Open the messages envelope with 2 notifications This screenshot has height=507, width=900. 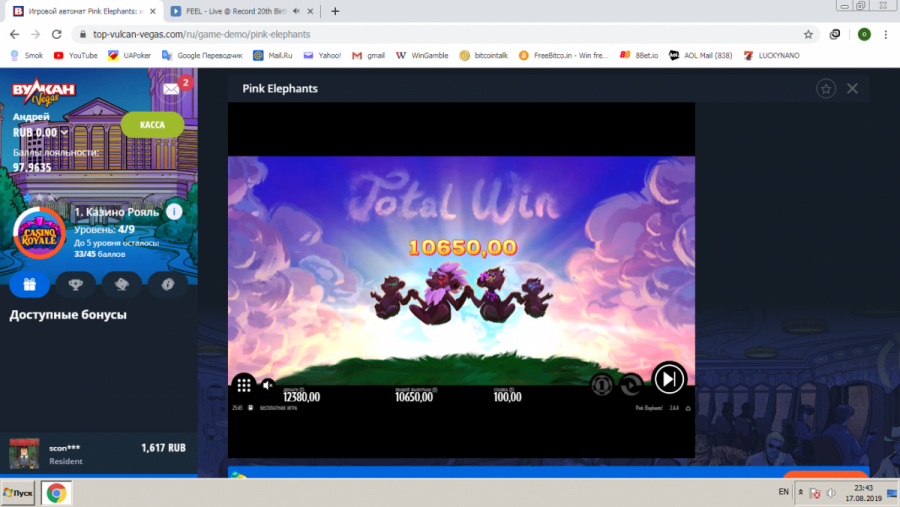pos(171,89)
